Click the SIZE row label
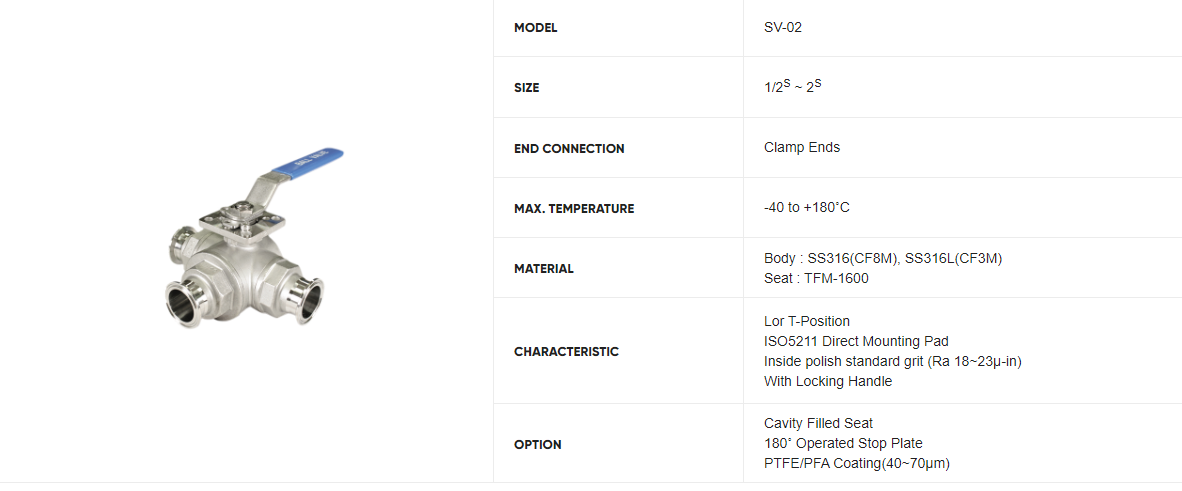Image resolution: width=1182 pixels, height=491 pixels. click(x=526, y=88)
